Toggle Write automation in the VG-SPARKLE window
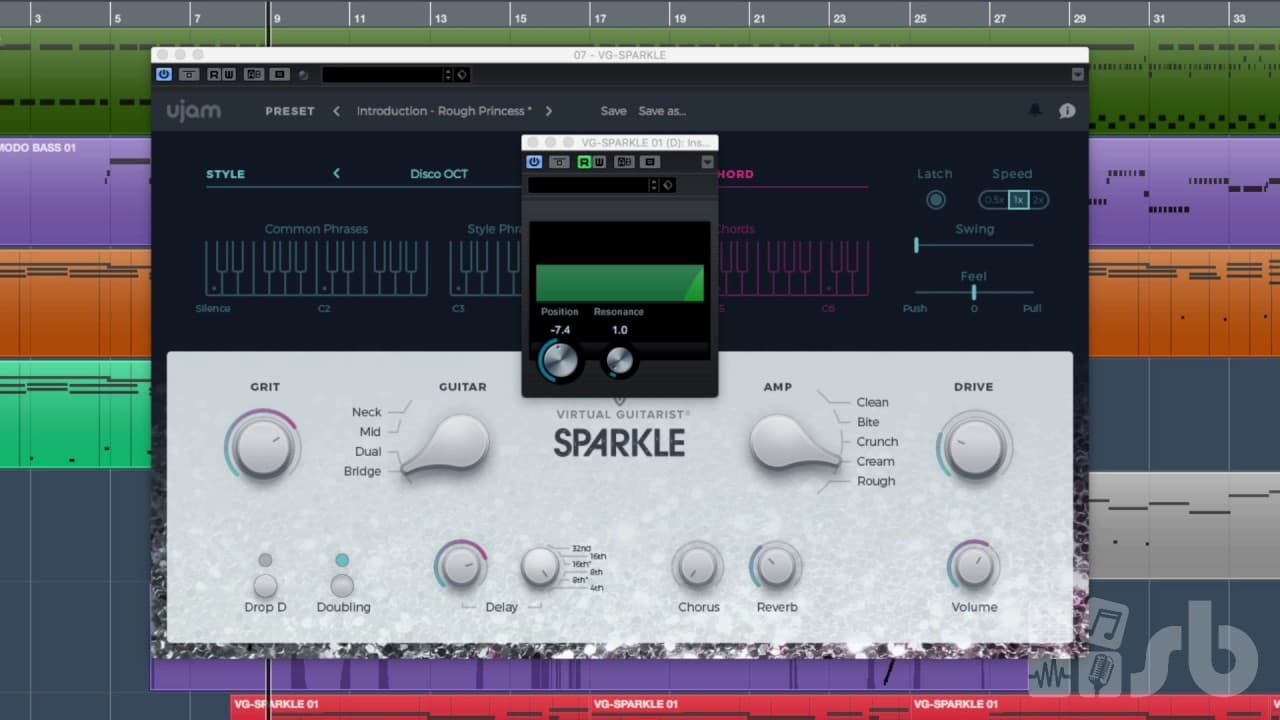Viewport: 1280px width, 720px height. [229, 74]
